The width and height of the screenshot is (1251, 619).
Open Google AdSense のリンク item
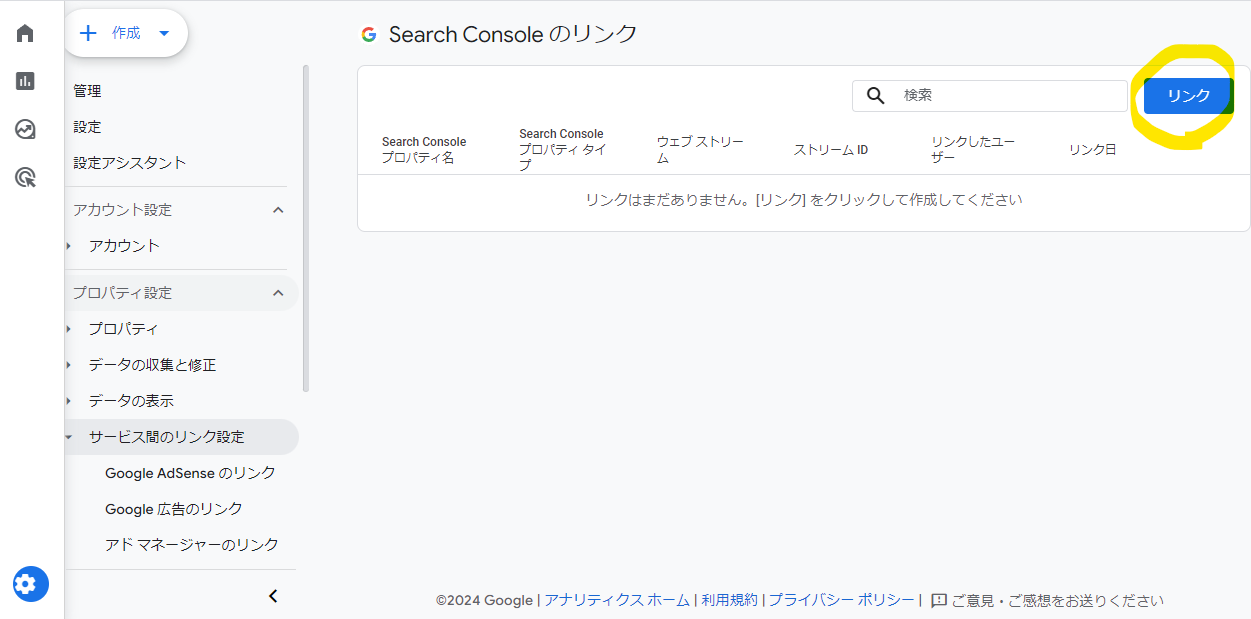(x=190, y=473)
